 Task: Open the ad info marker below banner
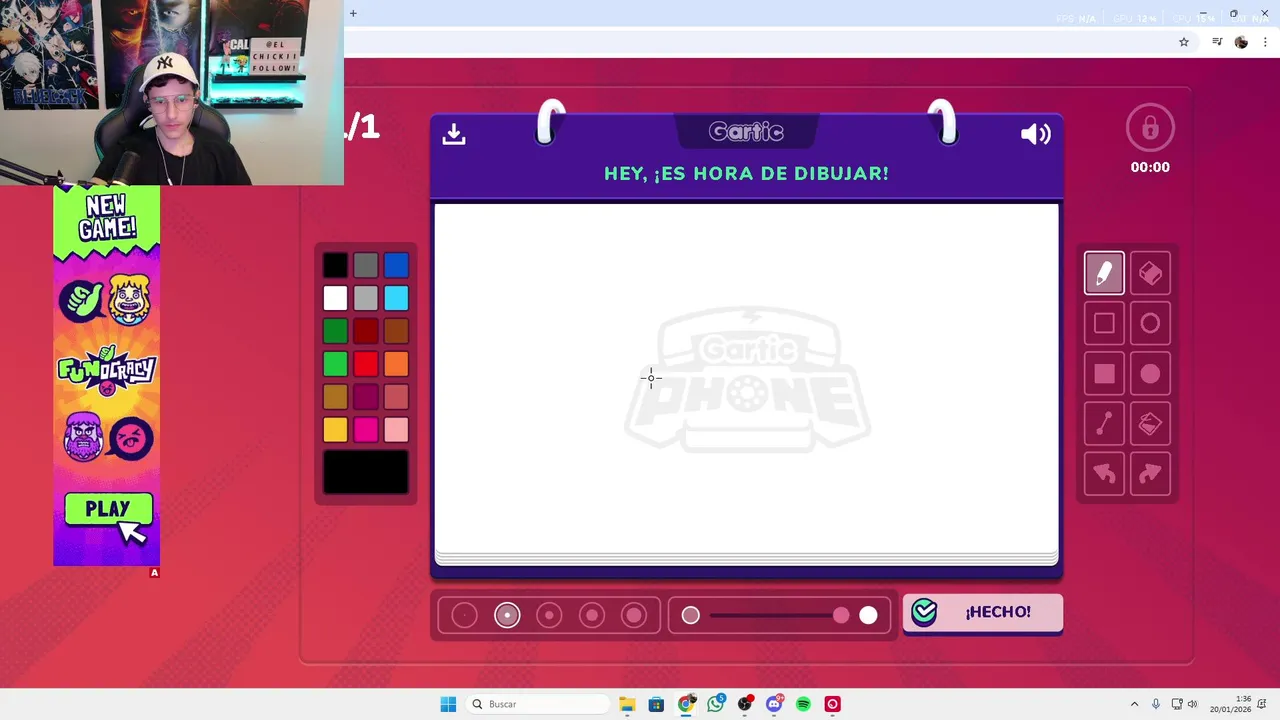tap(154, 573)
